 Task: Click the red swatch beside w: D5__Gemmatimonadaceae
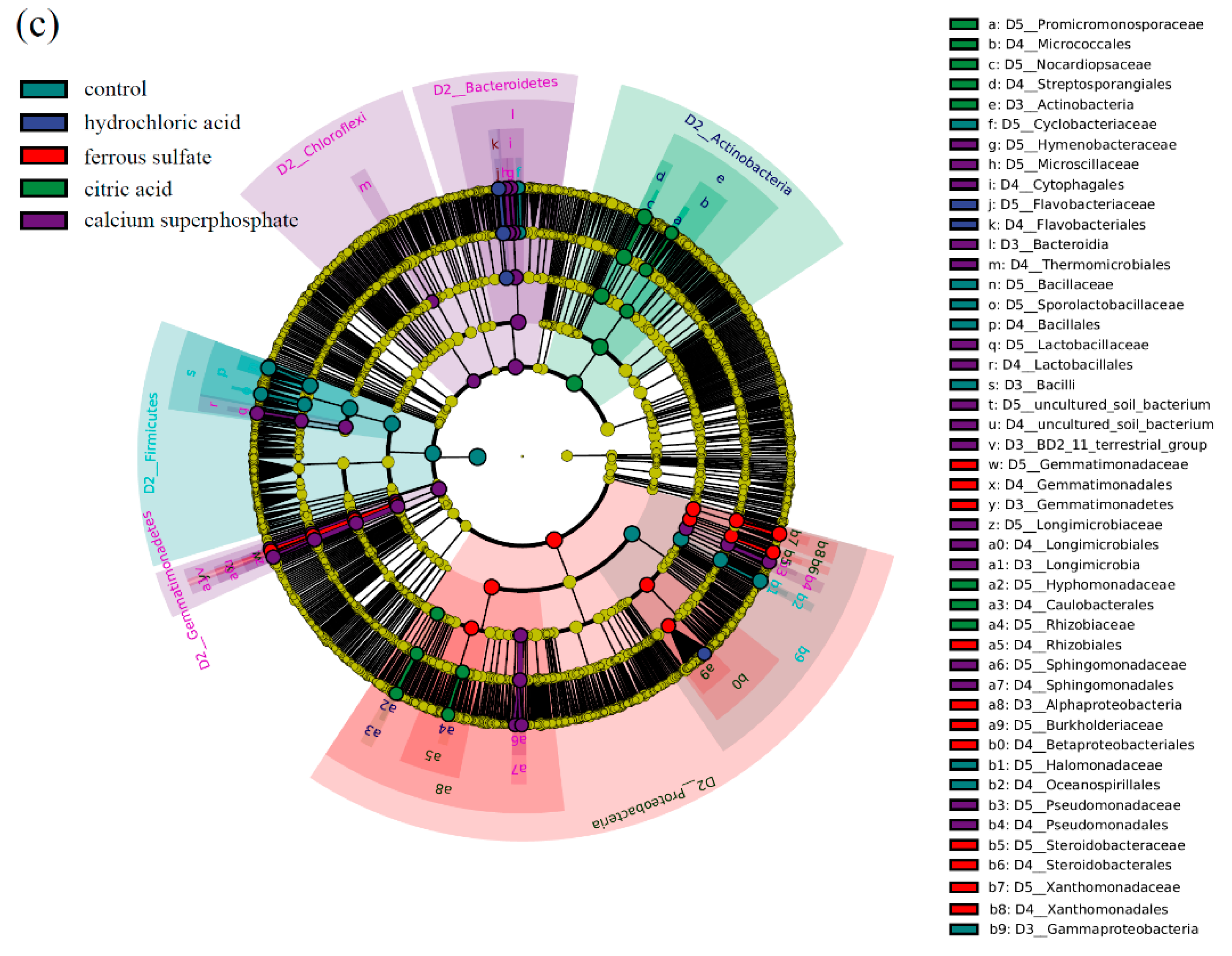tap(964, 465)
